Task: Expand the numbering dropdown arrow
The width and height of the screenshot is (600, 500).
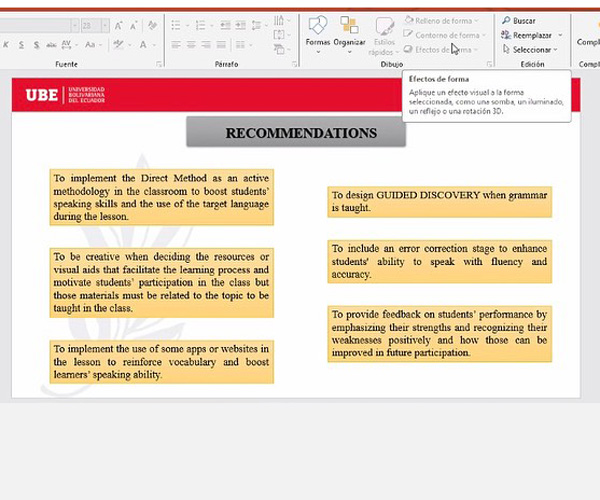Action: pyautogui.click(x=212, y=26)
